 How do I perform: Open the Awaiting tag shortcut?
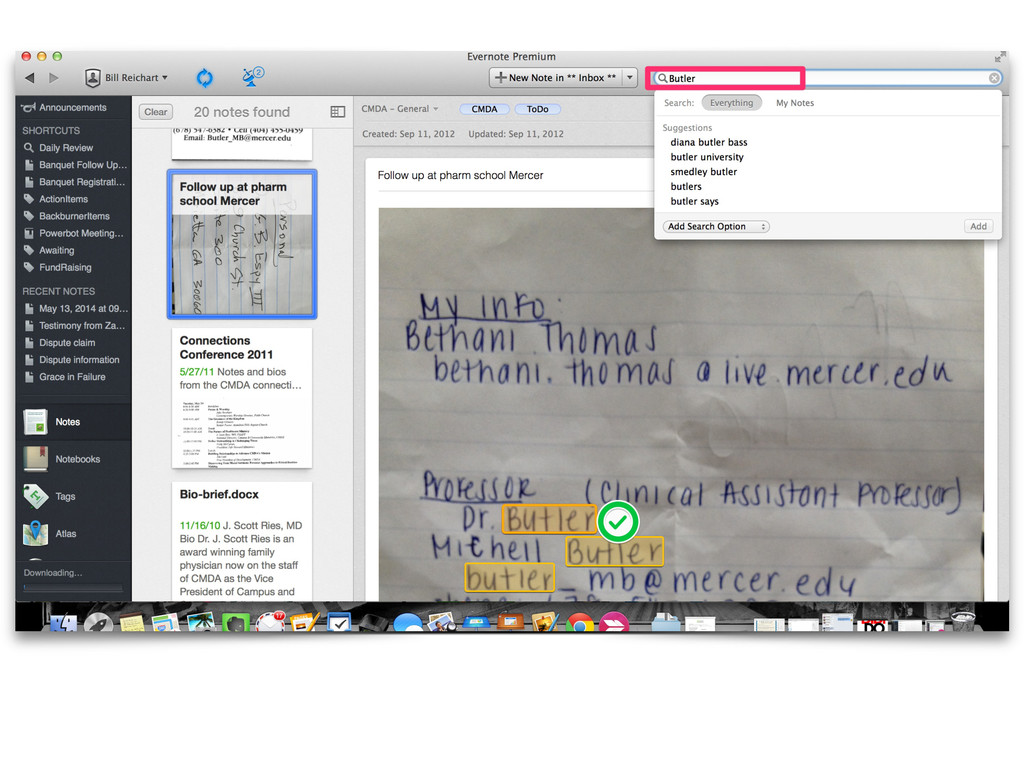[56, 250]
